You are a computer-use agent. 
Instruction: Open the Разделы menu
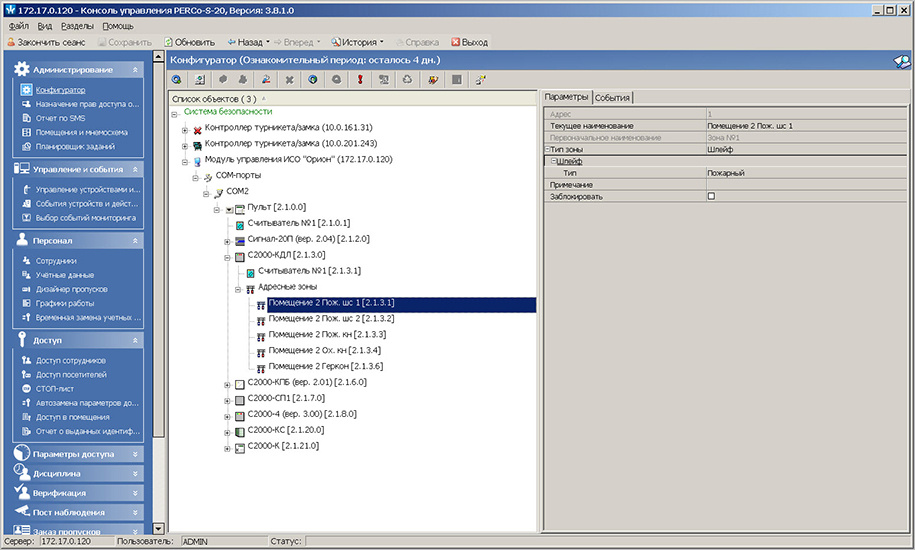78,25
